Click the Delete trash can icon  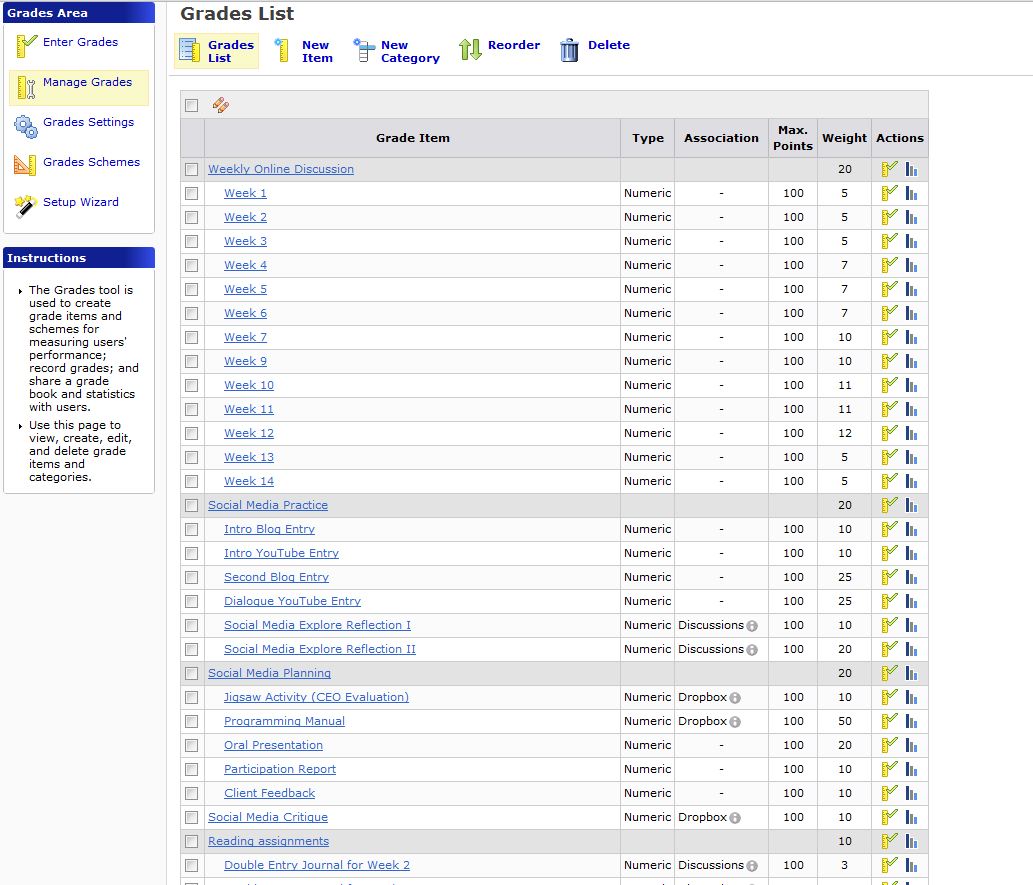click(570, 50)
